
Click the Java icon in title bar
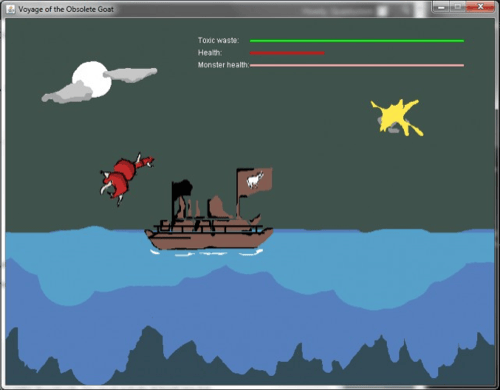point(11,9)
